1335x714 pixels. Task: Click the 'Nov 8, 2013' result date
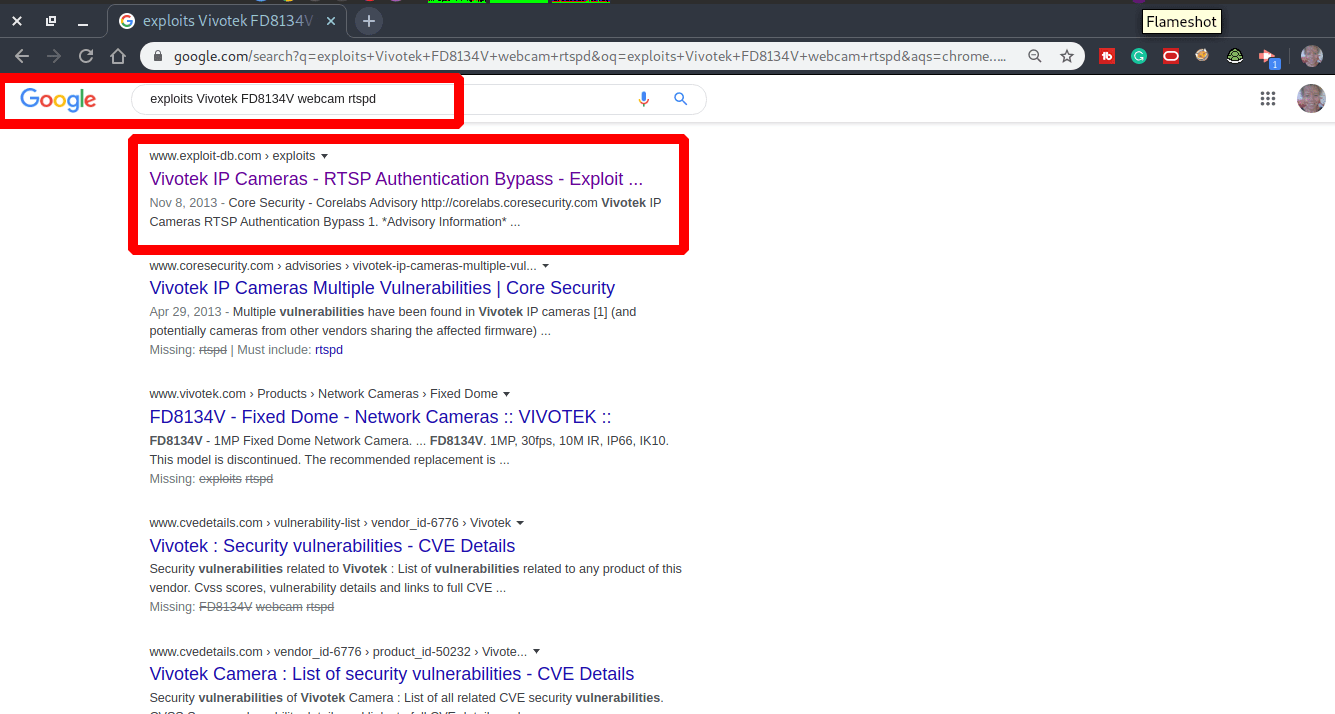coord(183,203)
